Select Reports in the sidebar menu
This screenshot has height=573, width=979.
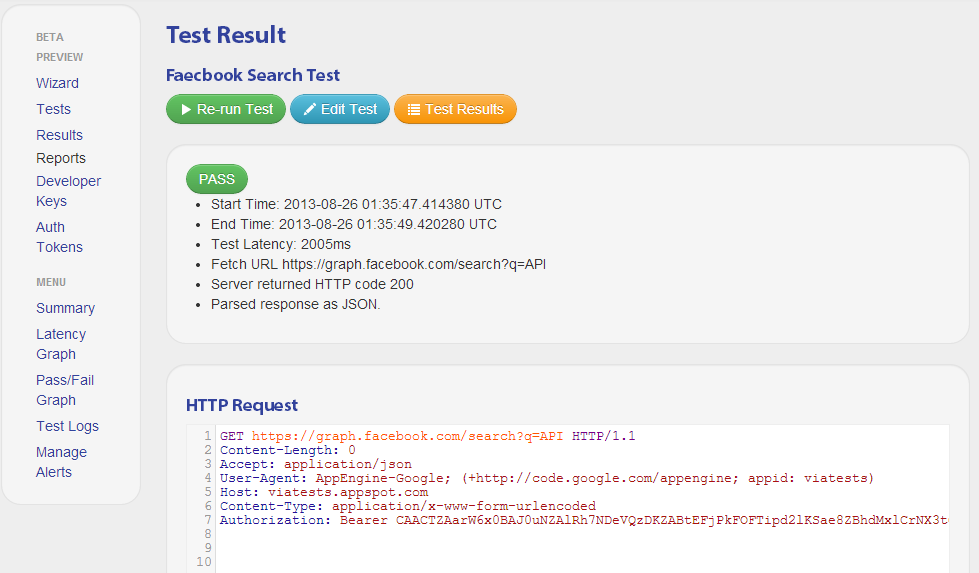click(x=61, y=159)
